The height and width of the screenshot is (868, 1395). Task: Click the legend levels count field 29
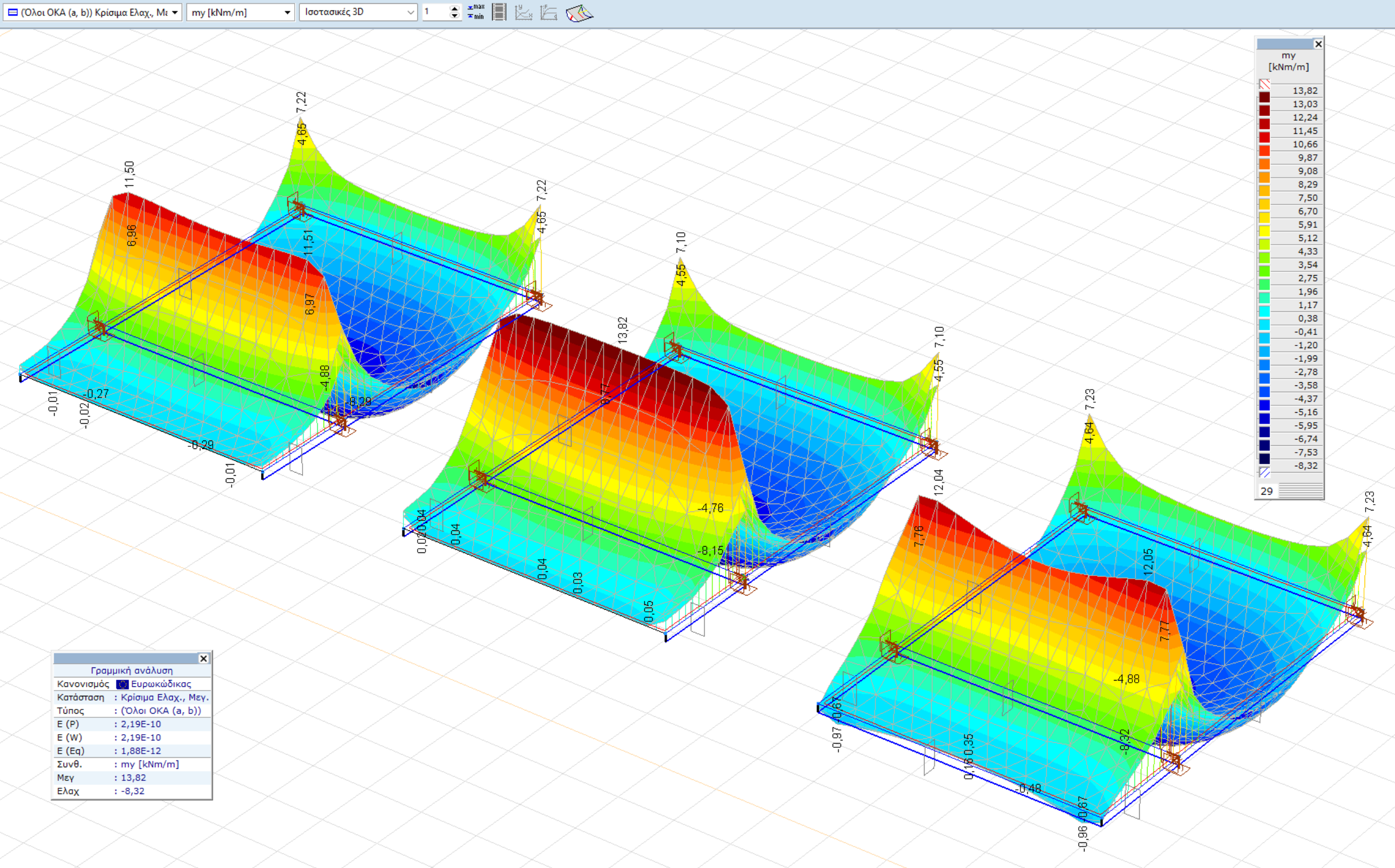(1267, 491)
